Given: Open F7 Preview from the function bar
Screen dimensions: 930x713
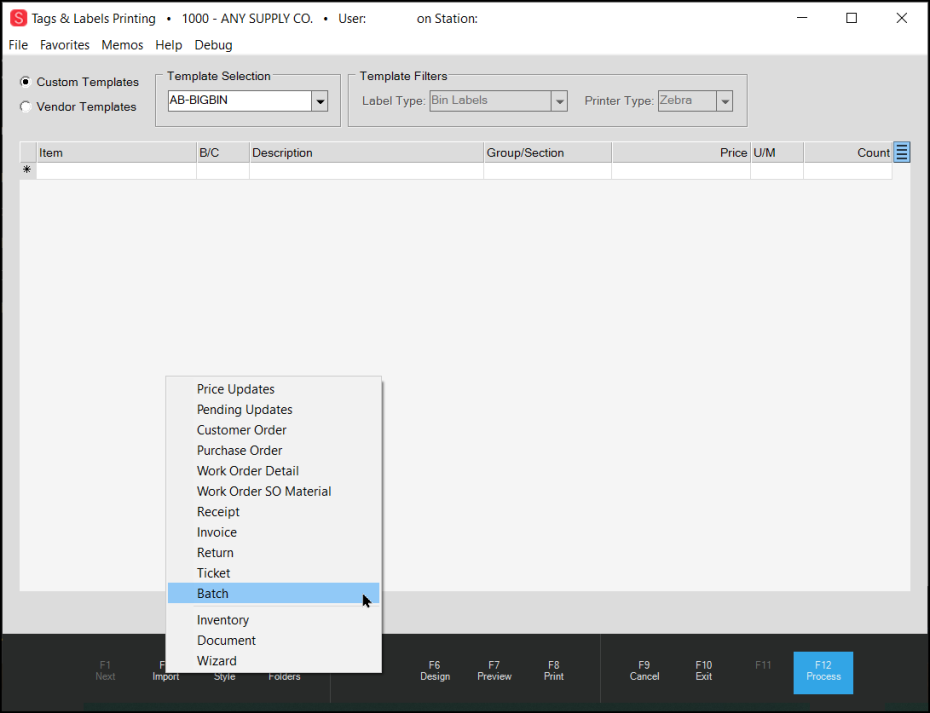Looking at the screenshot, I should [x=494, y=670].
